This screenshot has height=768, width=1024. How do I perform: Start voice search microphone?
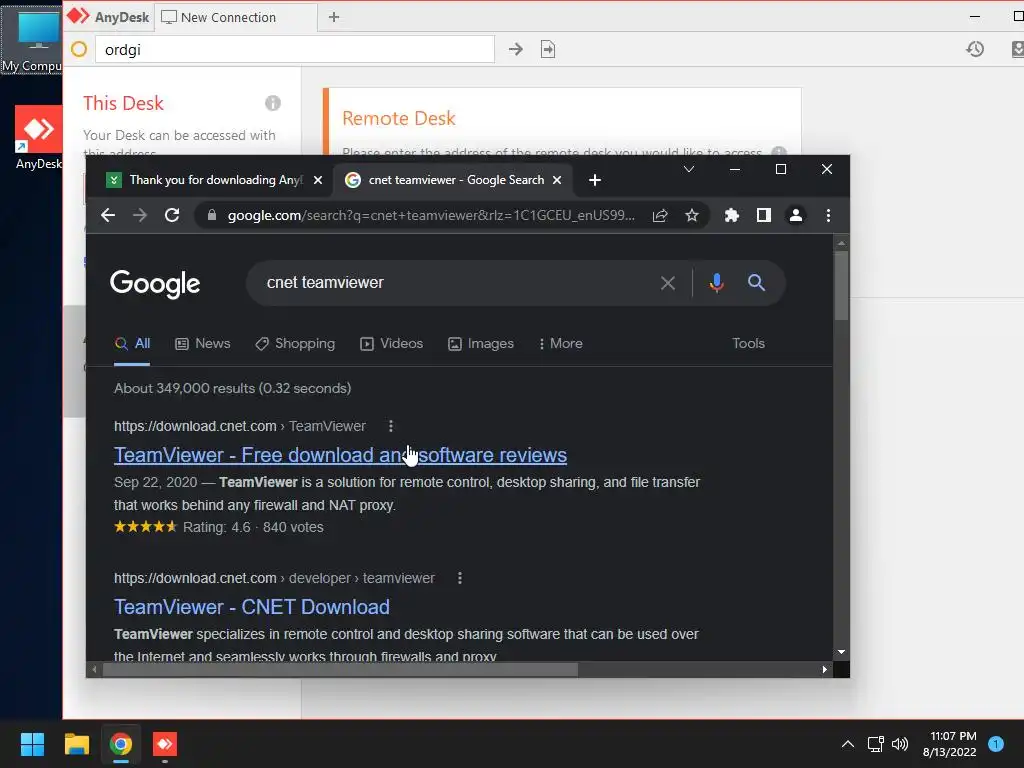(x=716, y=283)
